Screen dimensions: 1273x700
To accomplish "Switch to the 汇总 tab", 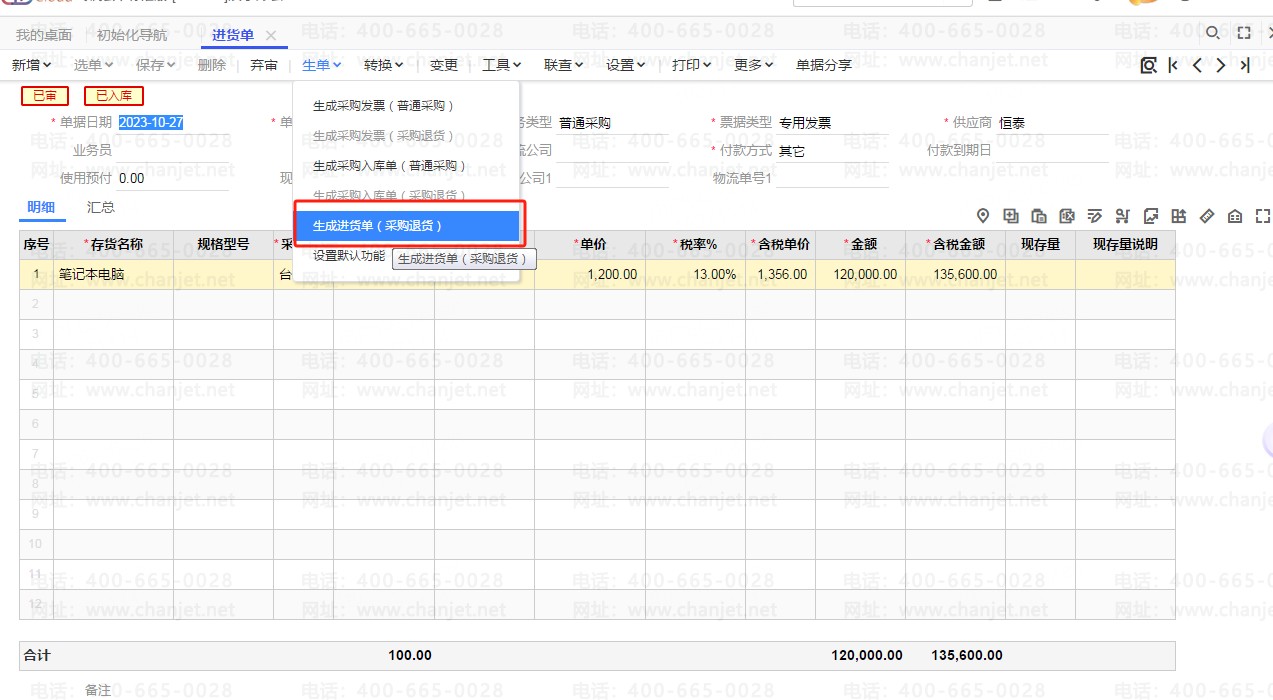I will [x=101, y=208].
